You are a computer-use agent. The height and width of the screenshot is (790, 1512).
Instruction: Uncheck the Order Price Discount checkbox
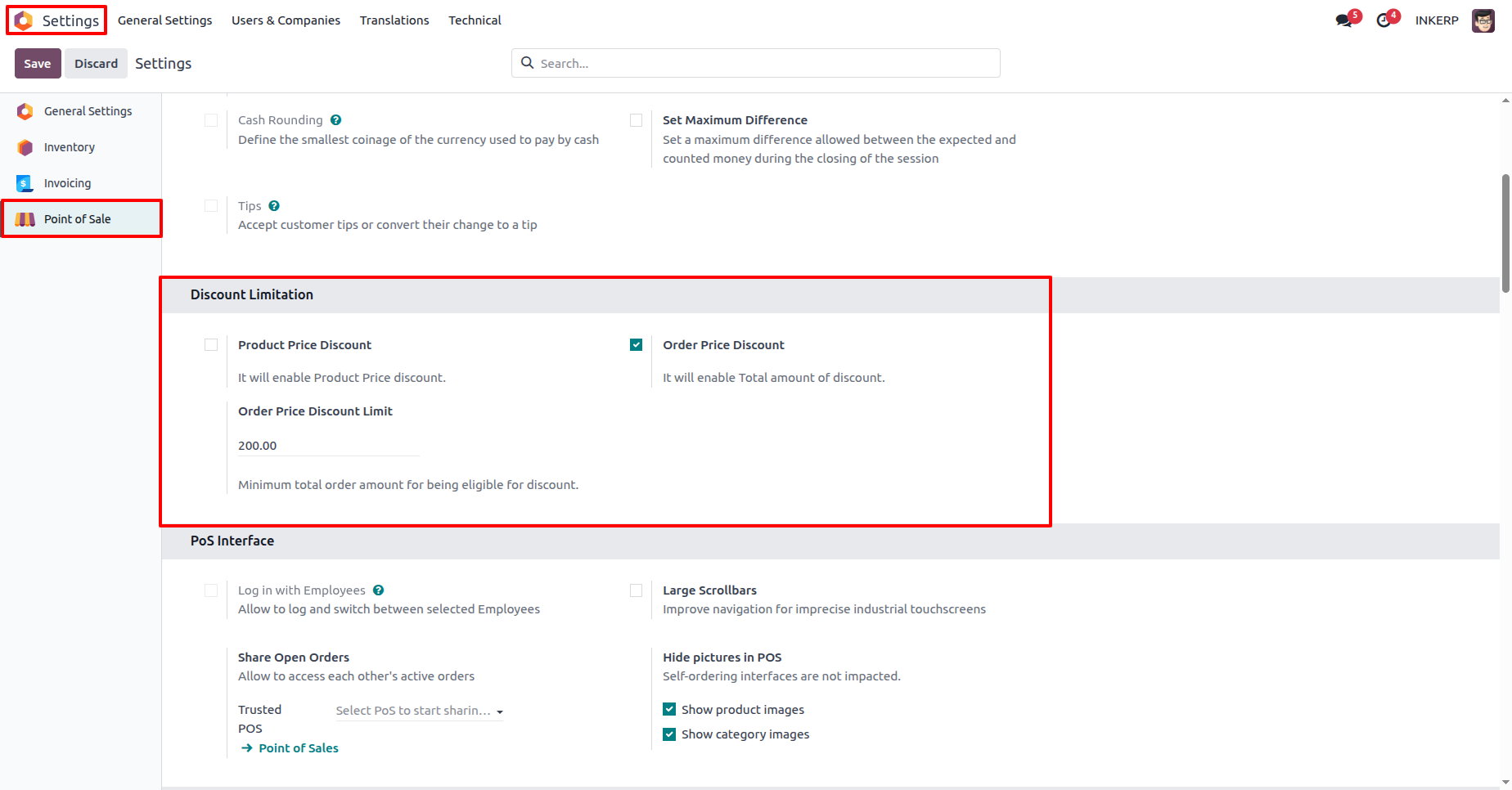636,345
